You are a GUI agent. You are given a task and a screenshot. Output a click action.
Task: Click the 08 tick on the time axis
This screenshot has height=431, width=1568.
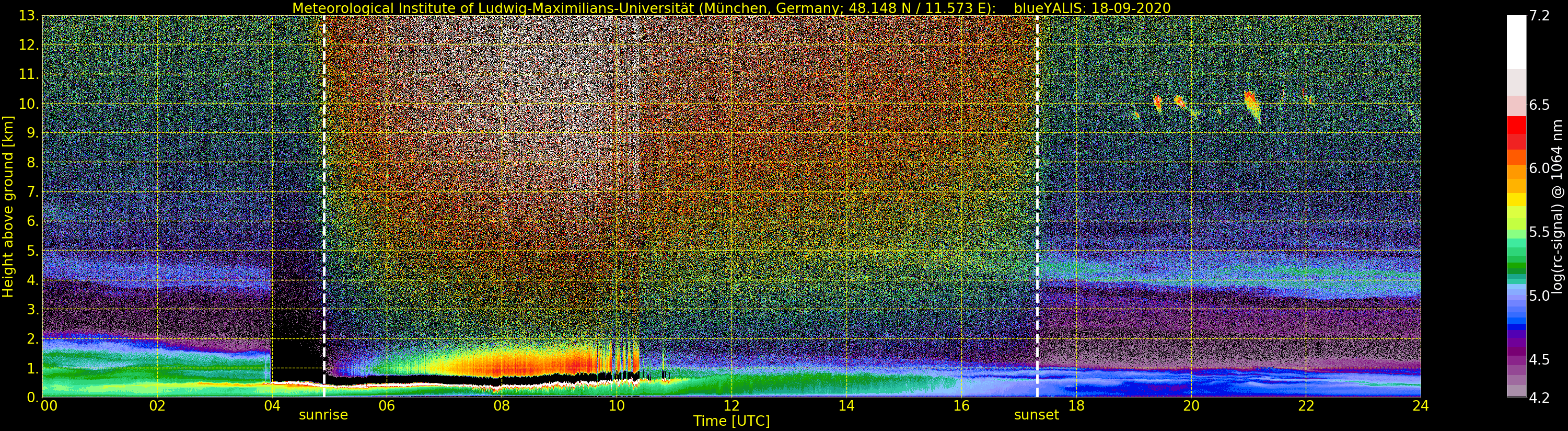[502, 406]
